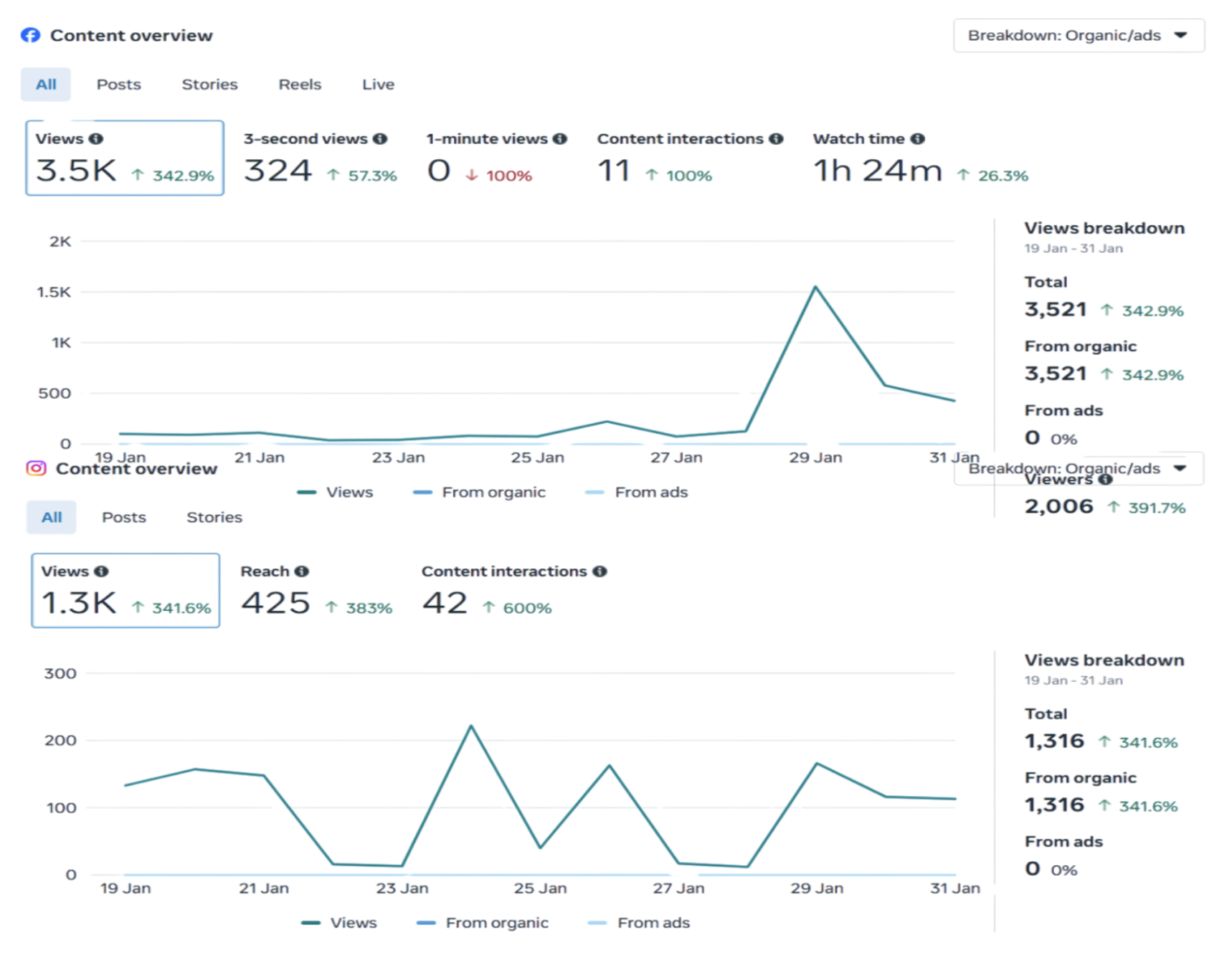Click info icon beside Instagram Content interactions
The image size is (1232, 978).
pyautogui.click(x=600, y=571)
